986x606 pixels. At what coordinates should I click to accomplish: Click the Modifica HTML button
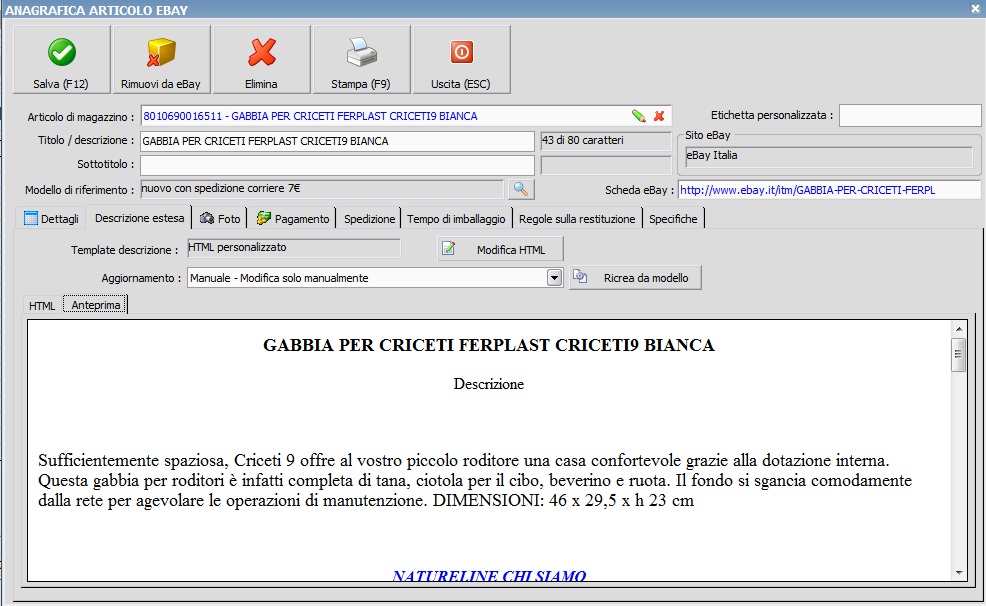[501, 249]
